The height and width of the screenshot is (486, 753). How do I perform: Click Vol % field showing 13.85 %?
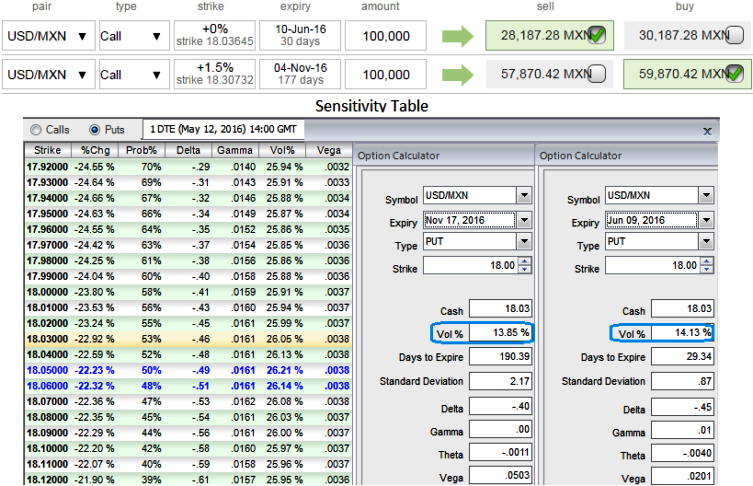point(498,333)
